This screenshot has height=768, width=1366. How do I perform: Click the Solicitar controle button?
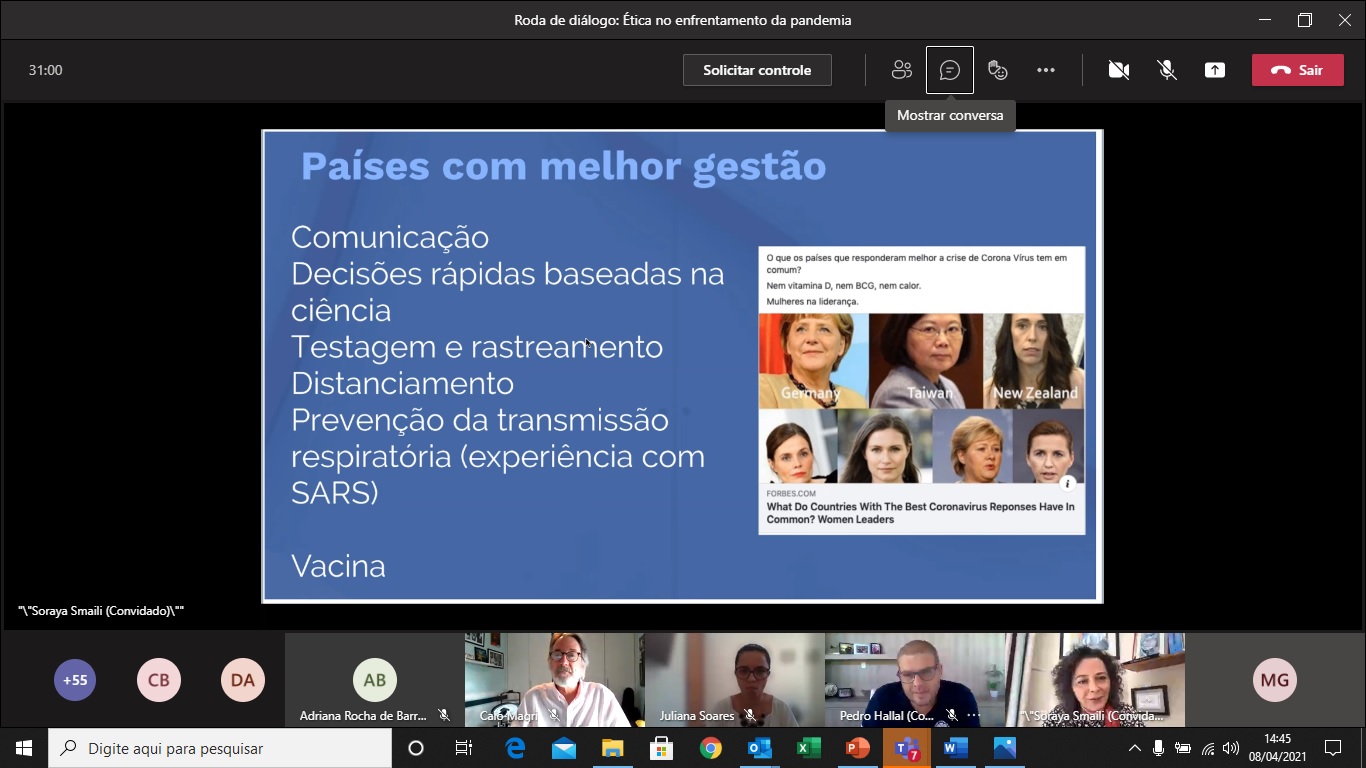(757, 70)
